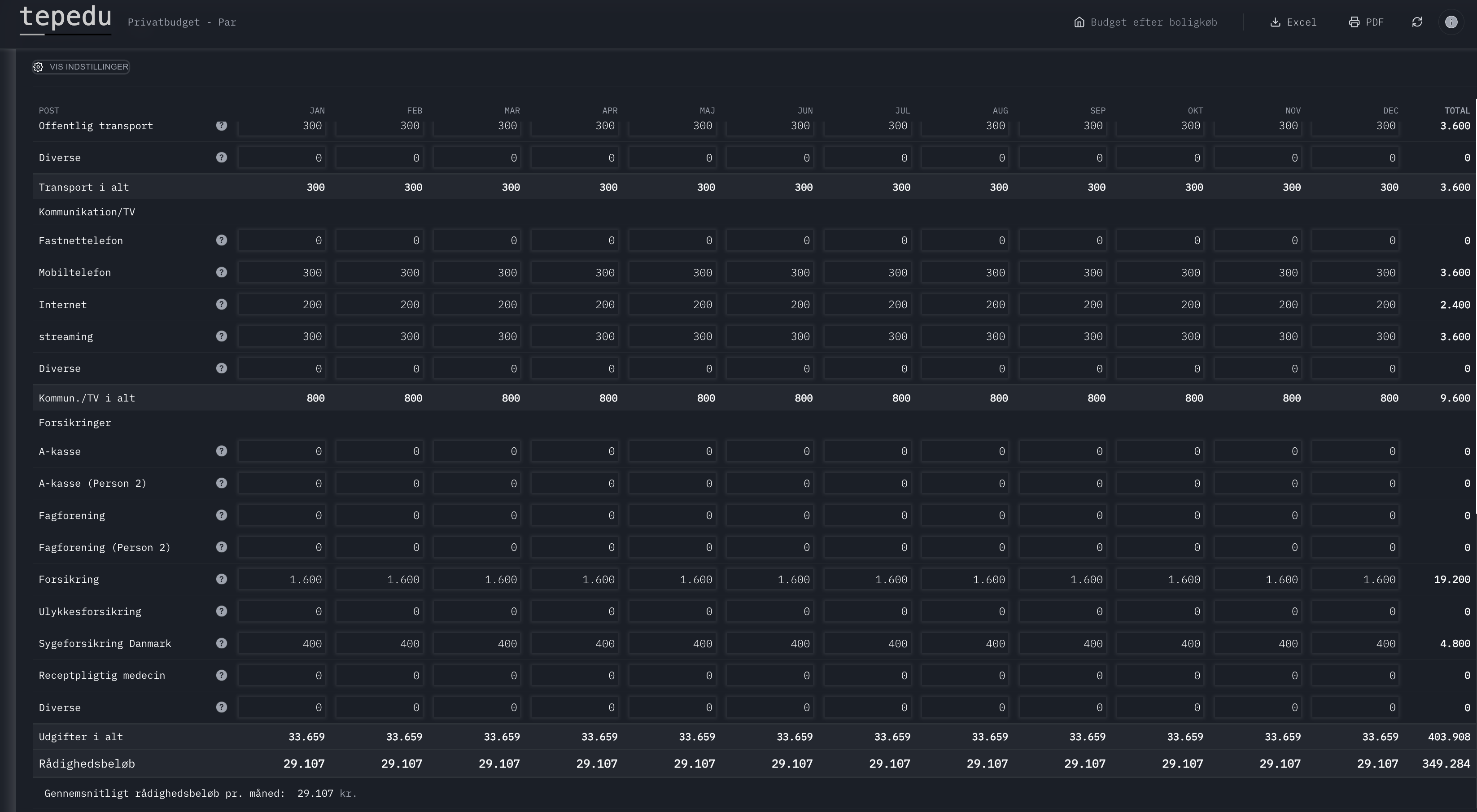Select the Mobiltelefon JAN amount field

pos(281,272)
